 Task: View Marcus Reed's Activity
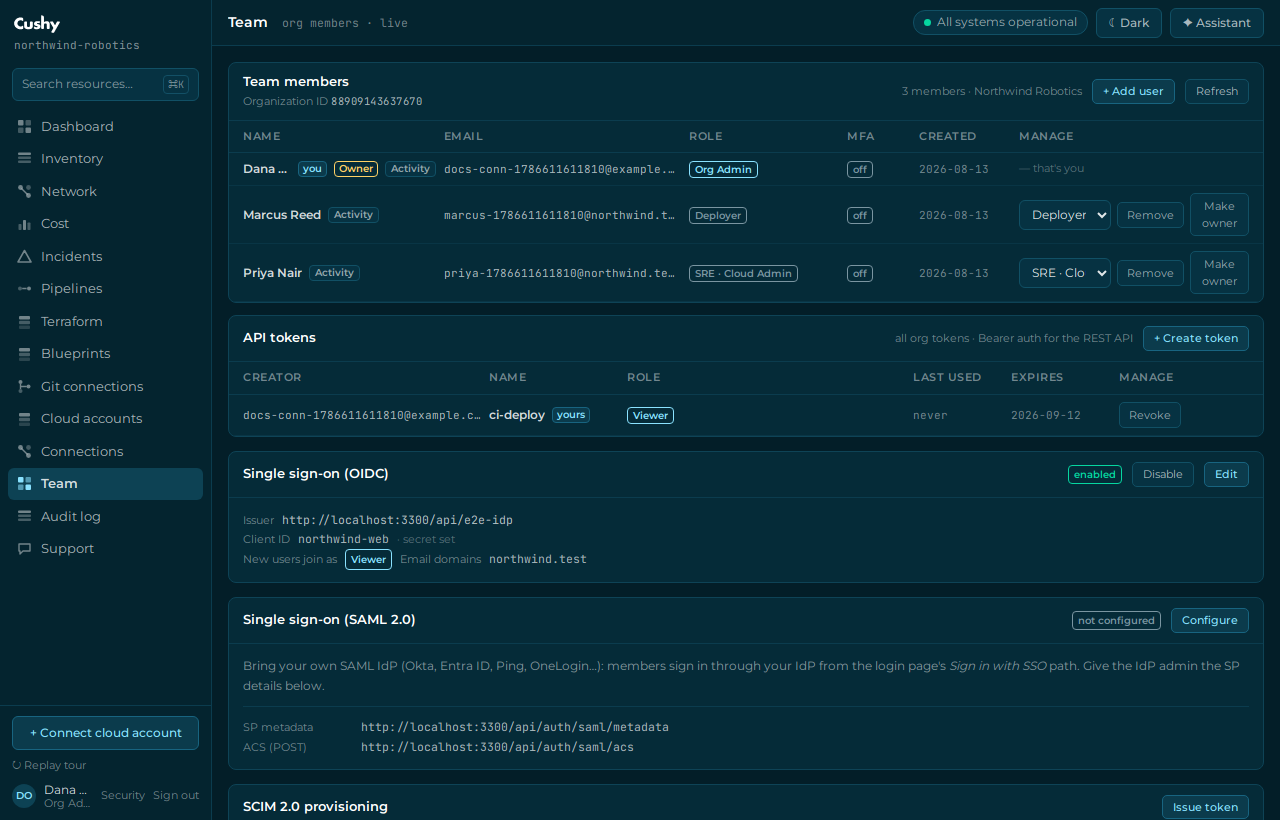click(x=353, y=215)
